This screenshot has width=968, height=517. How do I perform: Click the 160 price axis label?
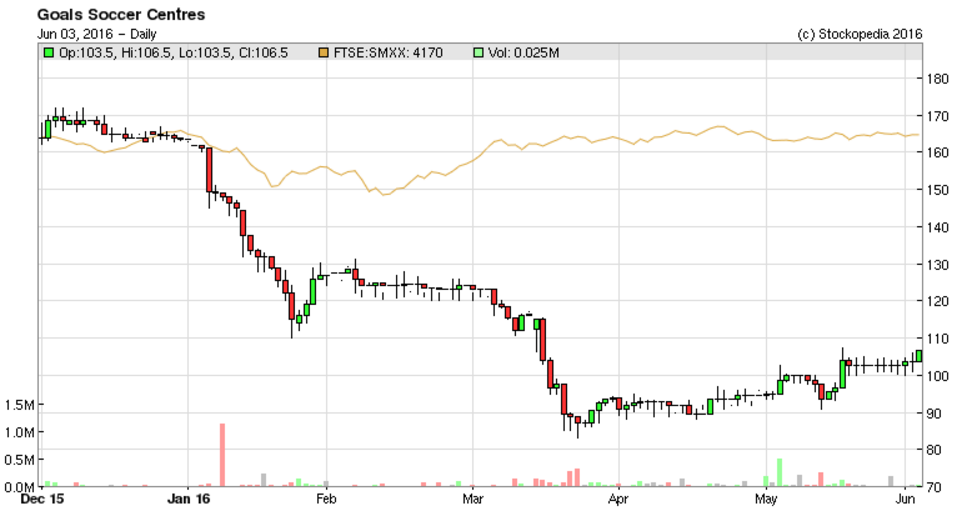pos(937,153)
